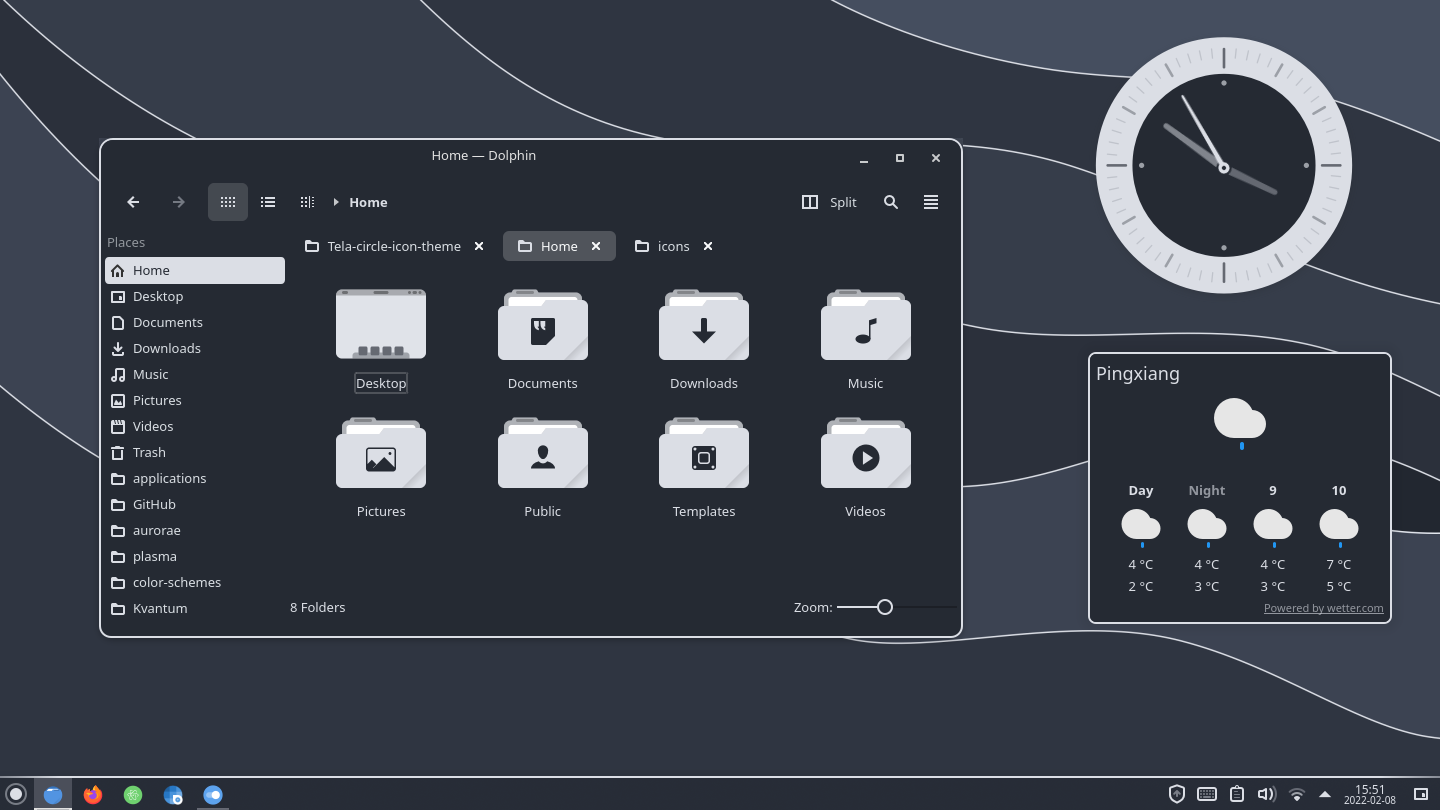Viewport: 1440px width, 810px height.
Task: Click the green circular taskbar app icon
Action: tap(133, 794)
